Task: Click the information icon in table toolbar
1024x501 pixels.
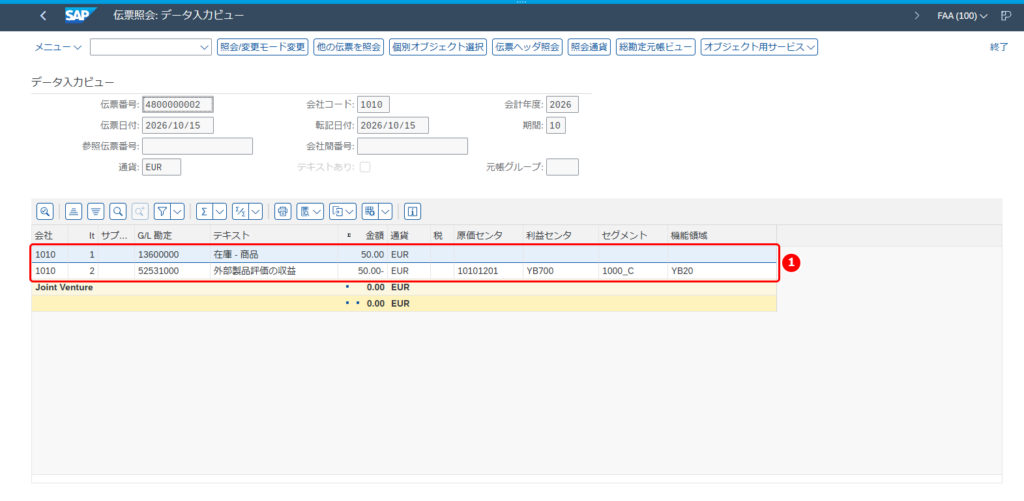Action: click(x=413, y=211)
